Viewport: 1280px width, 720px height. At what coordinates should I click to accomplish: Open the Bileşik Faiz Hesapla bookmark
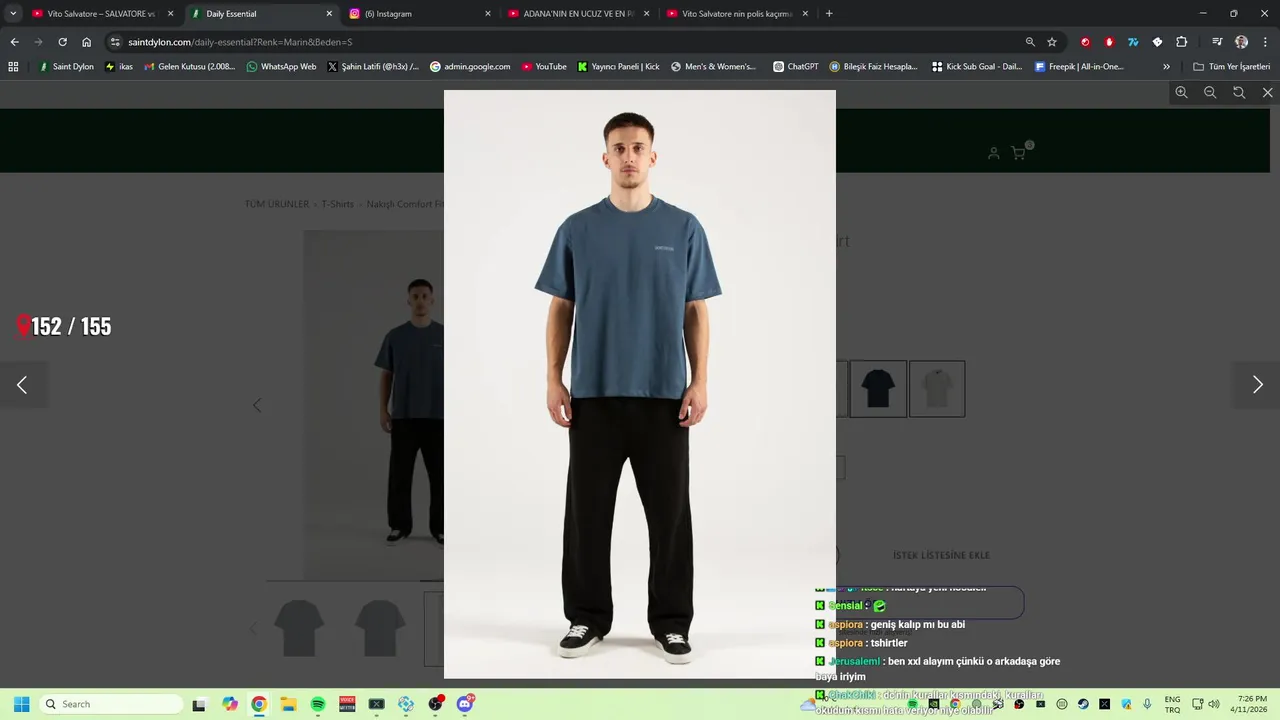point(873,67)
